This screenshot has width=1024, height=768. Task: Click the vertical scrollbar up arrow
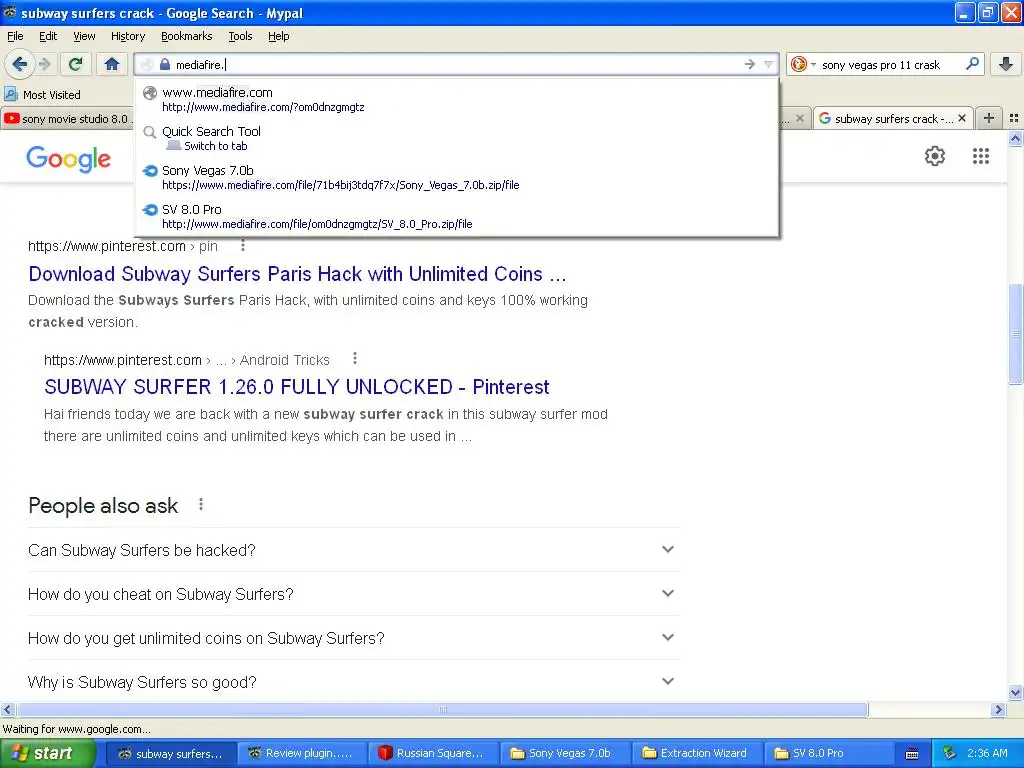point(1016,138)
